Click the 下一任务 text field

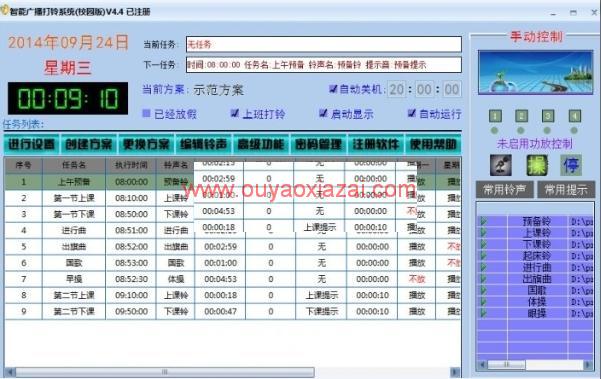[x=324, y=65]
